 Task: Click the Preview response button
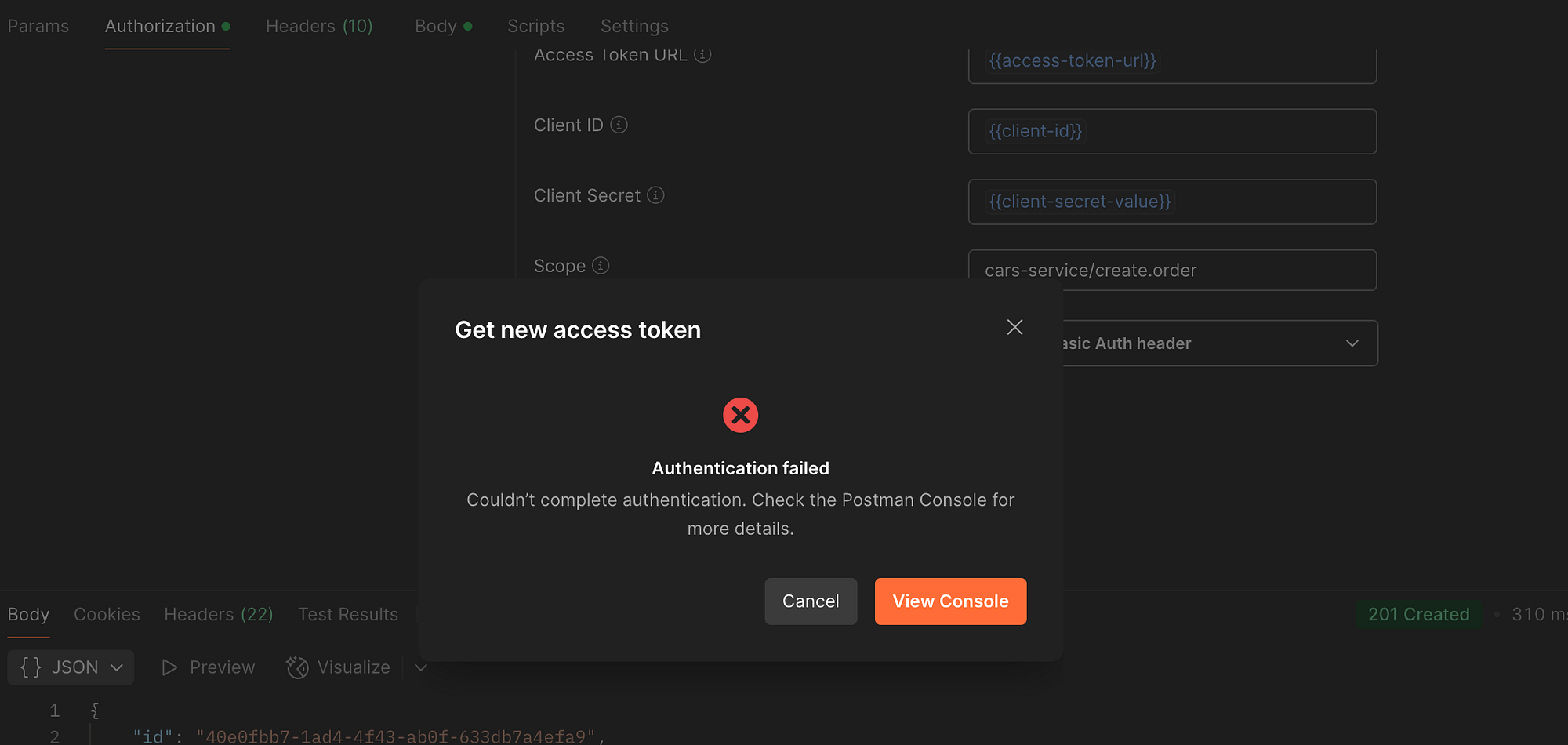pos(208,667)
